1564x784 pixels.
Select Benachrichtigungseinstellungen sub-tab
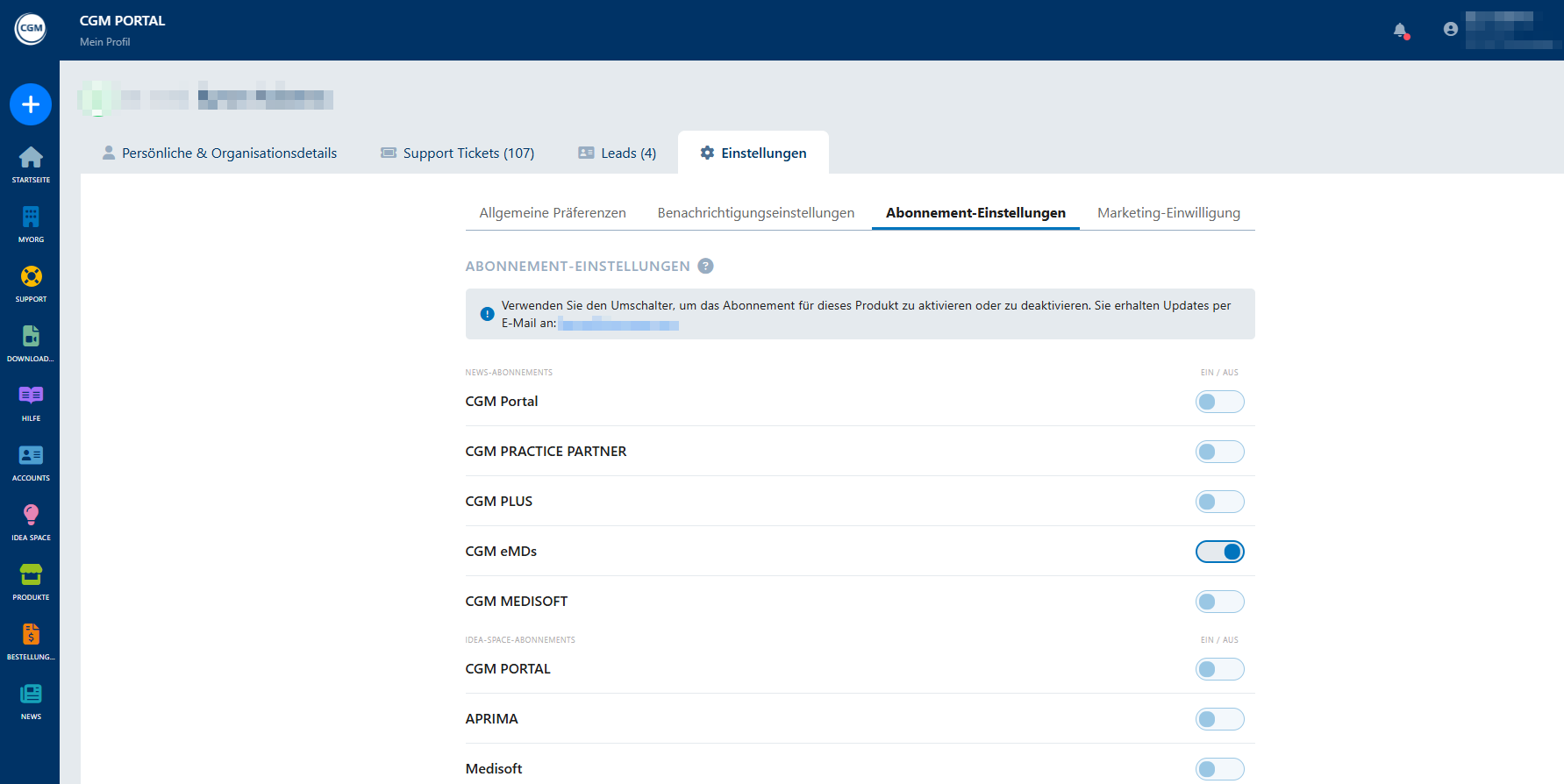[x=755, y=213]
